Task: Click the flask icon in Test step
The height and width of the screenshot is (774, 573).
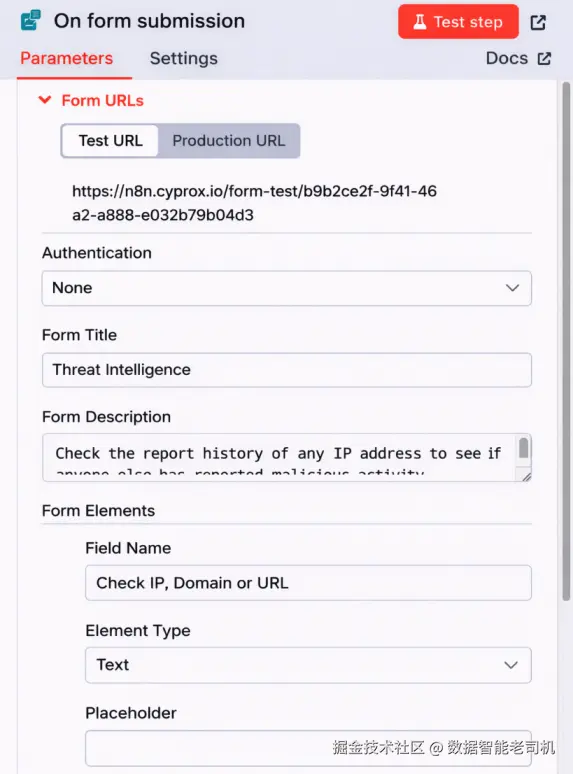Action: [420, 22]
